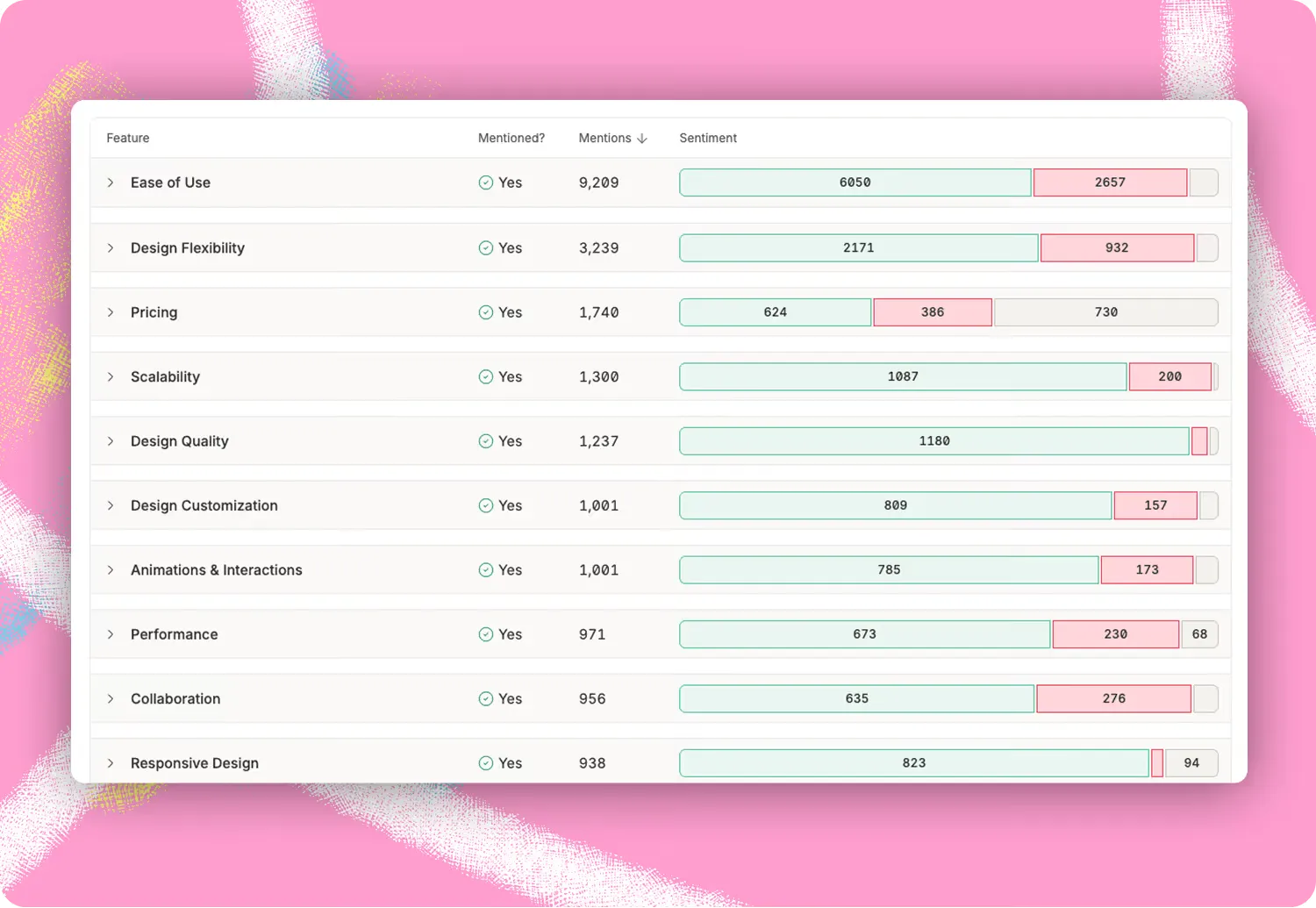Click the check icon in Responsive Design row
Viewport: 1316px width, 908px height.
coord(486,763)
